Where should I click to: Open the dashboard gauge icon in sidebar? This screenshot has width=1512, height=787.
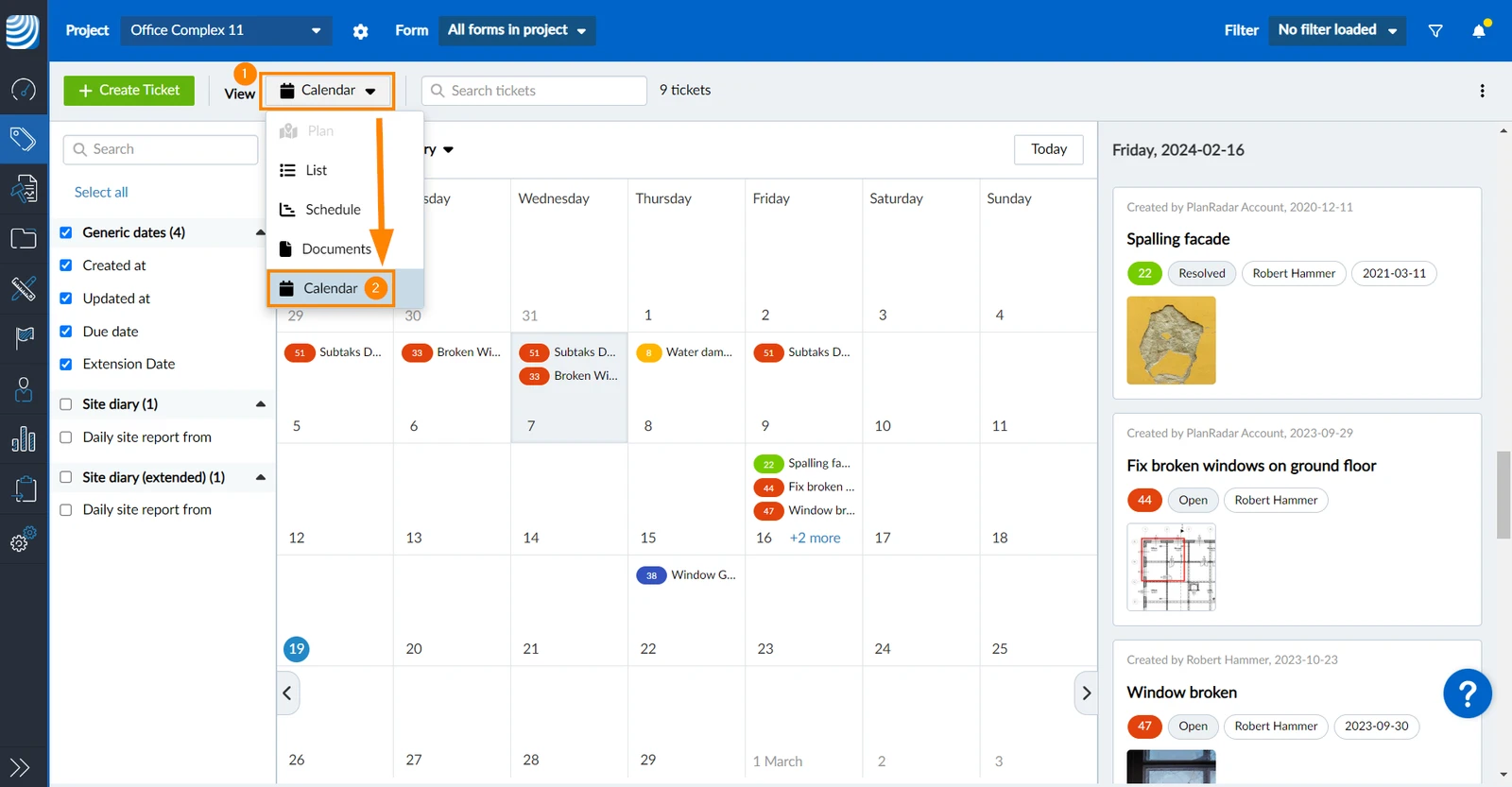(x=24, y=90)
